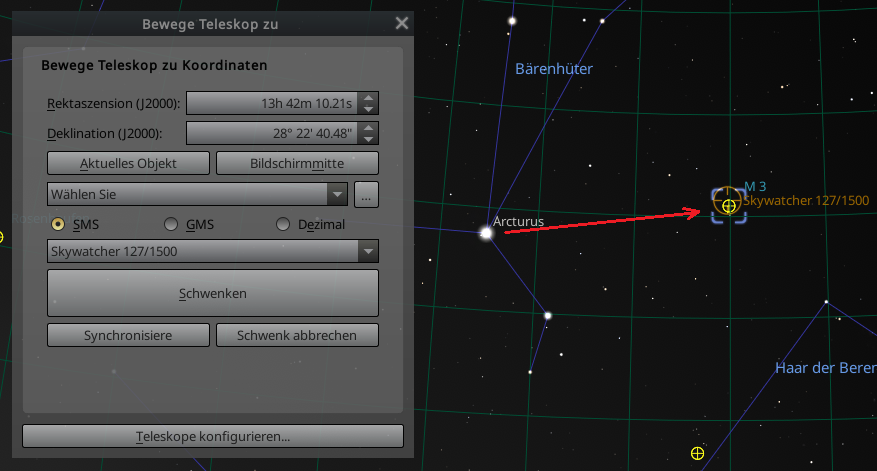Abort slew with Schwenk abbrechen
Viewport: 877px width, 471px height.
297,335
